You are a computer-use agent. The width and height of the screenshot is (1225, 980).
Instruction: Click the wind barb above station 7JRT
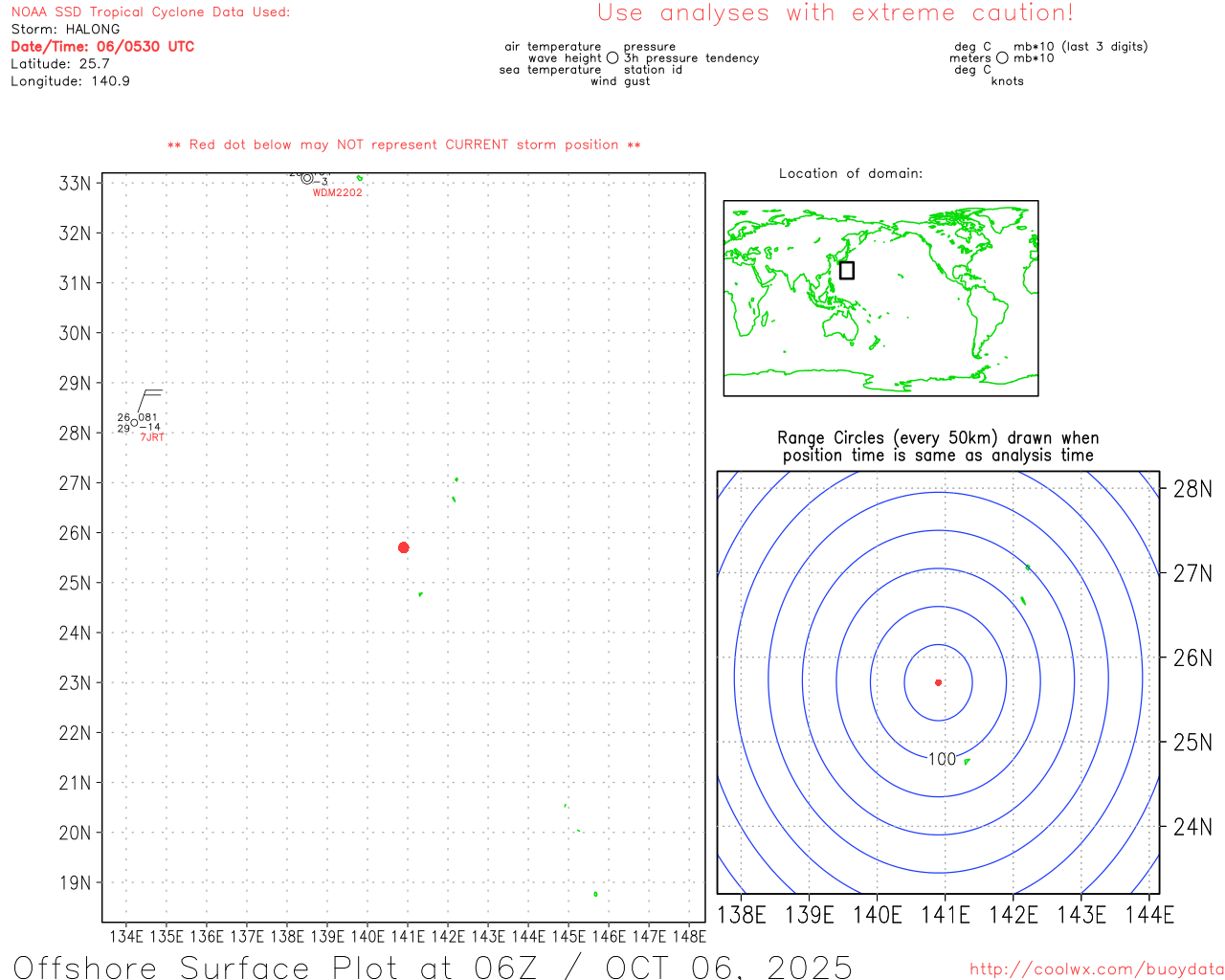click(149, 399)
